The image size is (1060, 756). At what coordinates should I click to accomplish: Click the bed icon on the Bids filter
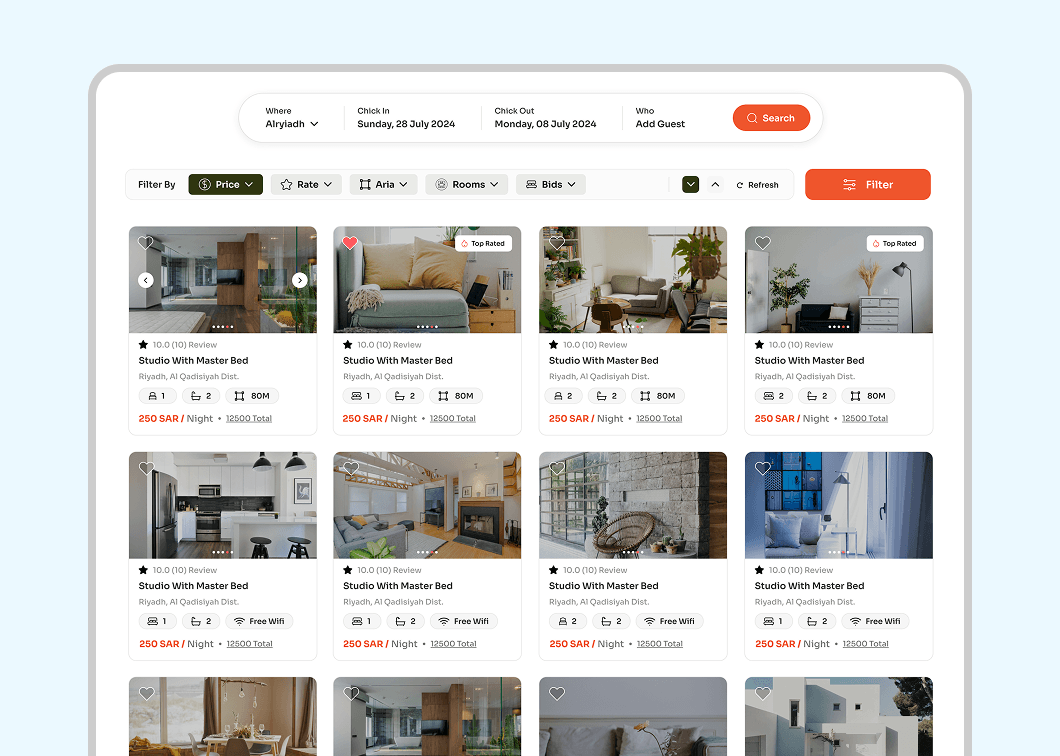[x=531, y=184]
